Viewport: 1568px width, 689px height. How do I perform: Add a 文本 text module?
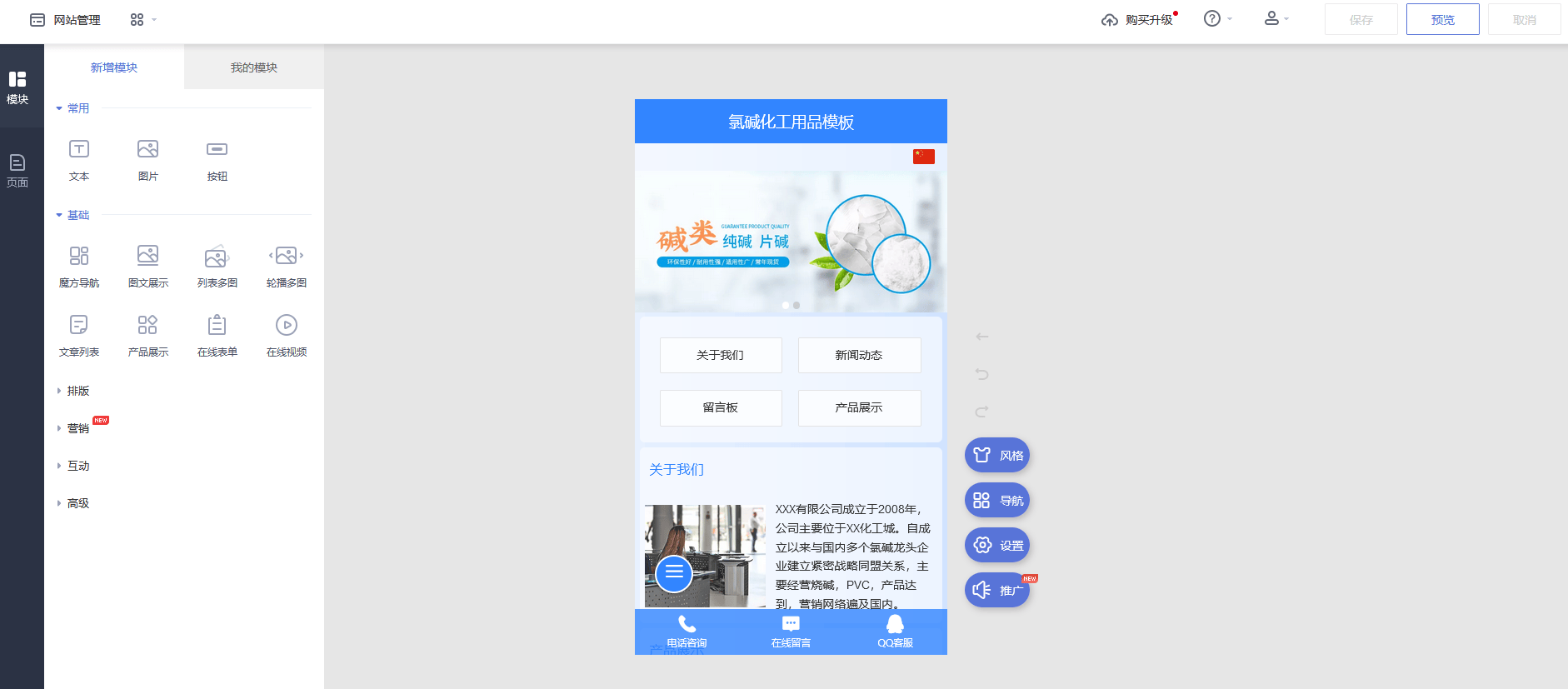(79, 160)
